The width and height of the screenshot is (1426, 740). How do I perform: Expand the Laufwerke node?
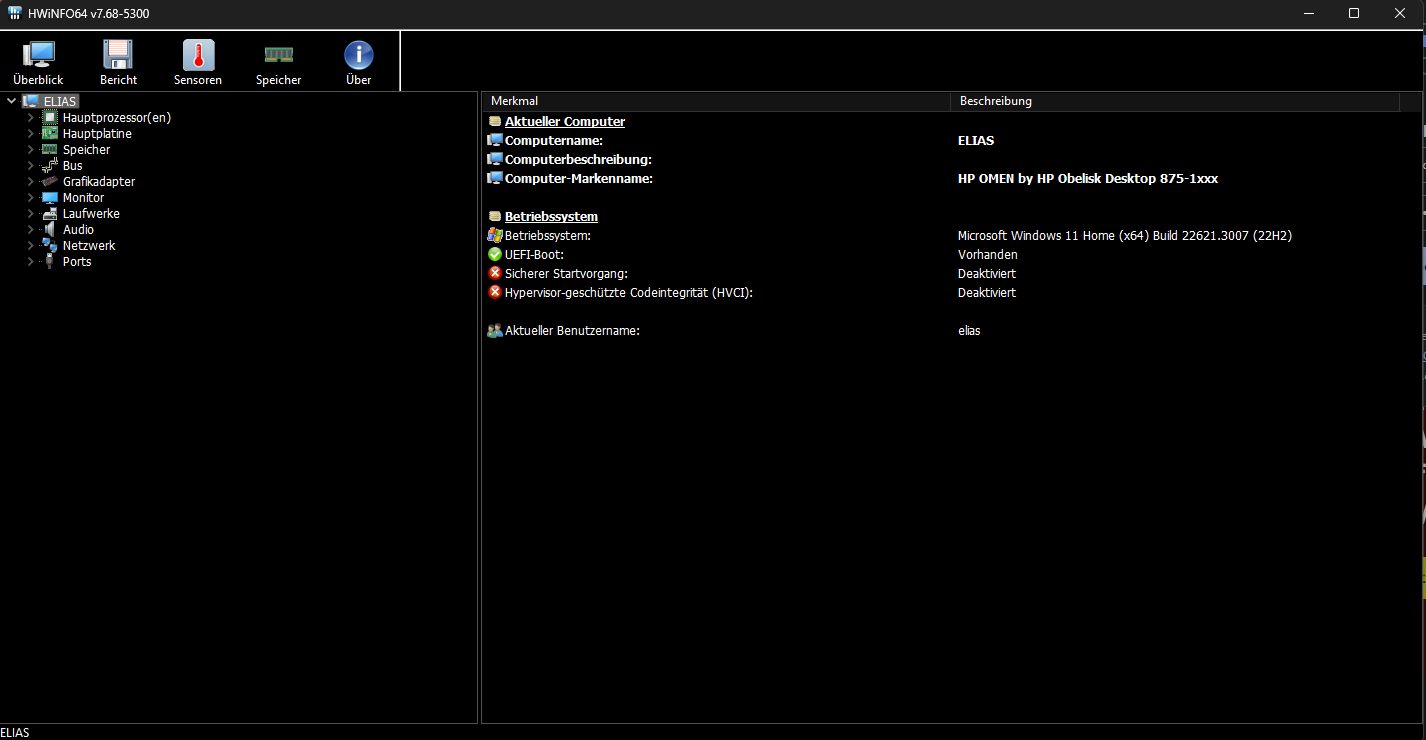[30, 213]
